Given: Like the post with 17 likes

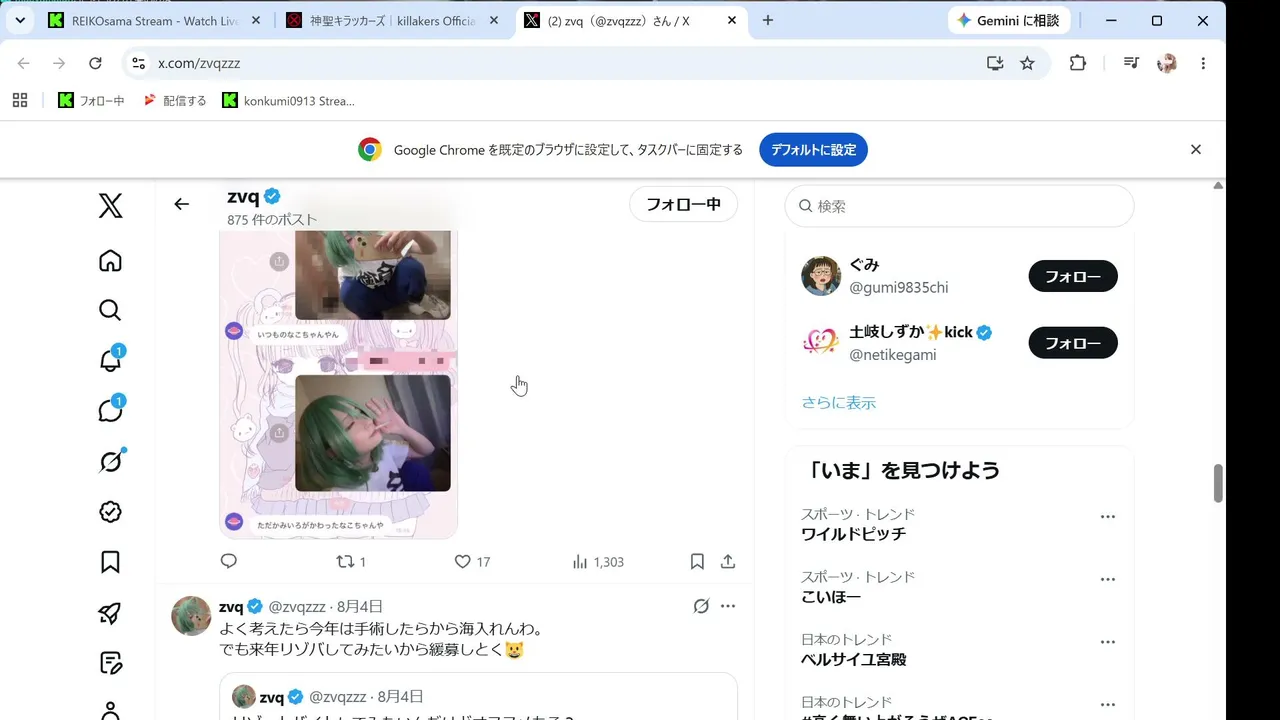Looking at the screenshot, I should click(472, 562).
